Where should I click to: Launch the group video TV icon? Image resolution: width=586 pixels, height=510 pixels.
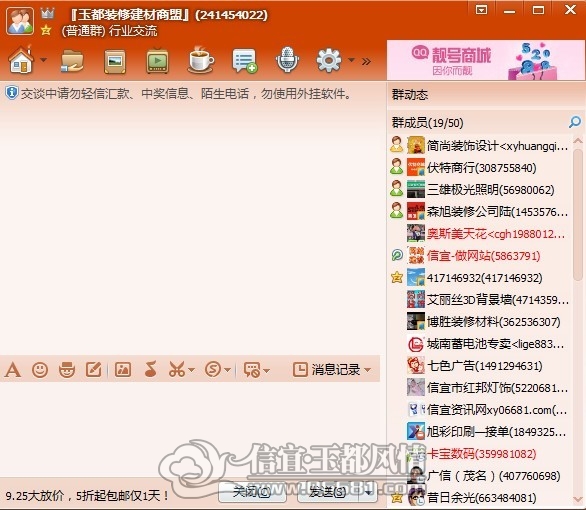point(157,61)
